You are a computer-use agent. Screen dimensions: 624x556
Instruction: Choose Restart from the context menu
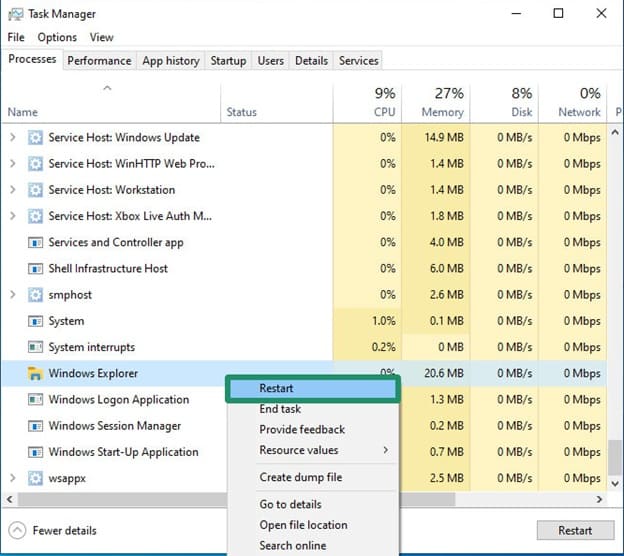click(312, 388)
